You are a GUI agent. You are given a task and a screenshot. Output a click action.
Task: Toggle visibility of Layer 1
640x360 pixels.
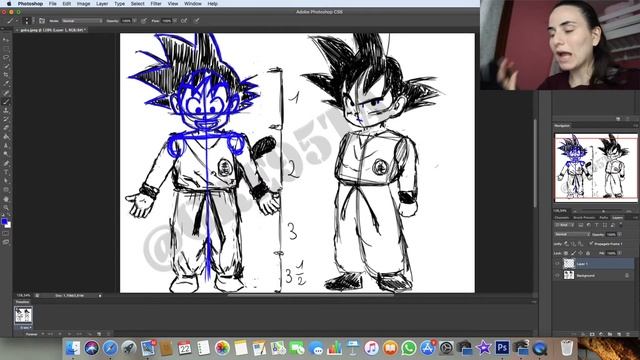(x=558, y=264)
